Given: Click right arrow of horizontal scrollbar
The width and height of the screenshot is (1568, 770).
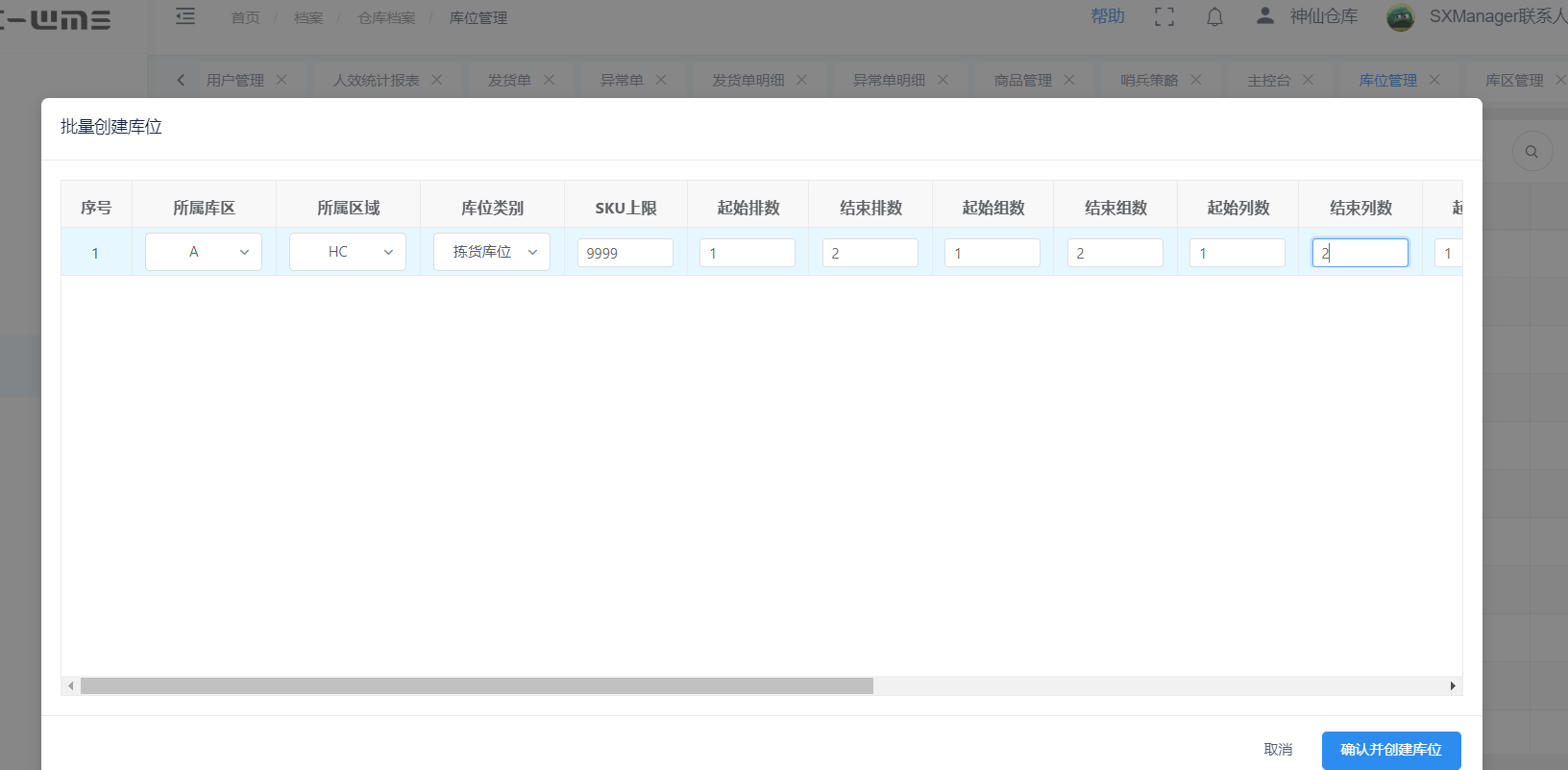Looking at the screenshot, I should tap(1453, 685).
